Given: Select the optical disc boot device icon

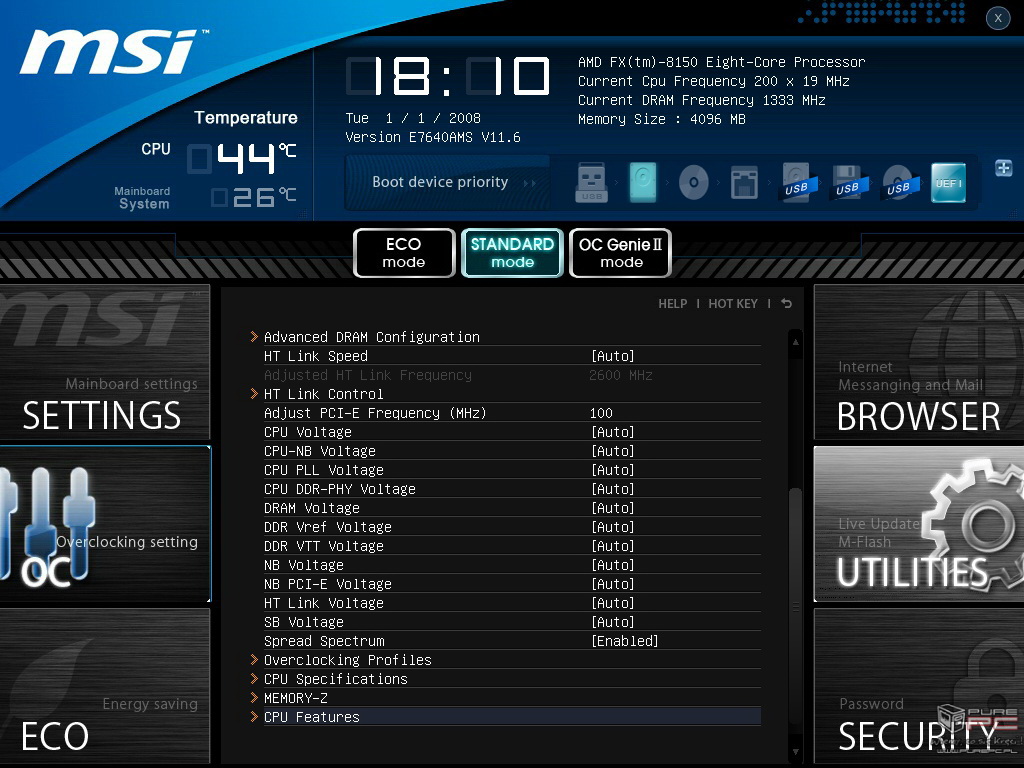Looking at the screenshot, I should click(x=693, y=183).
